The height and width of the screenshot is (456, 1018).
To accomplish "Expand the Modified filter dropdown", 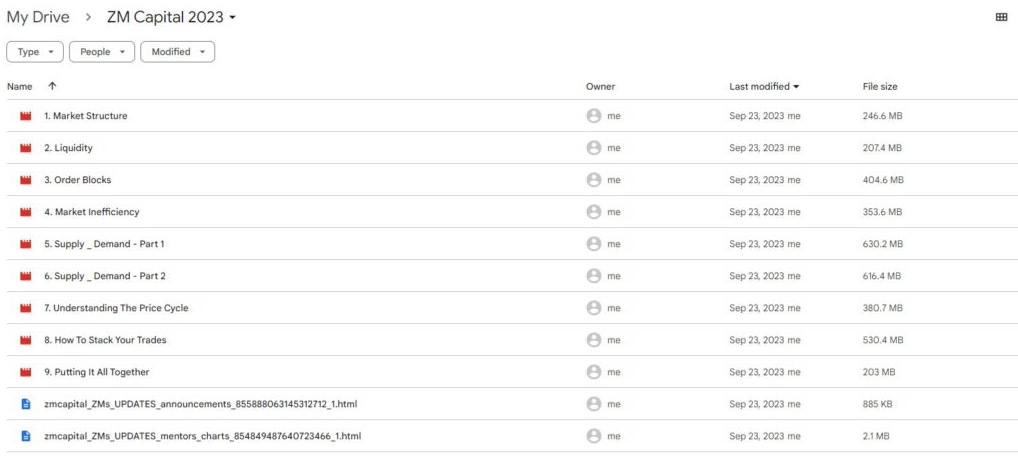I will [177, 52].
